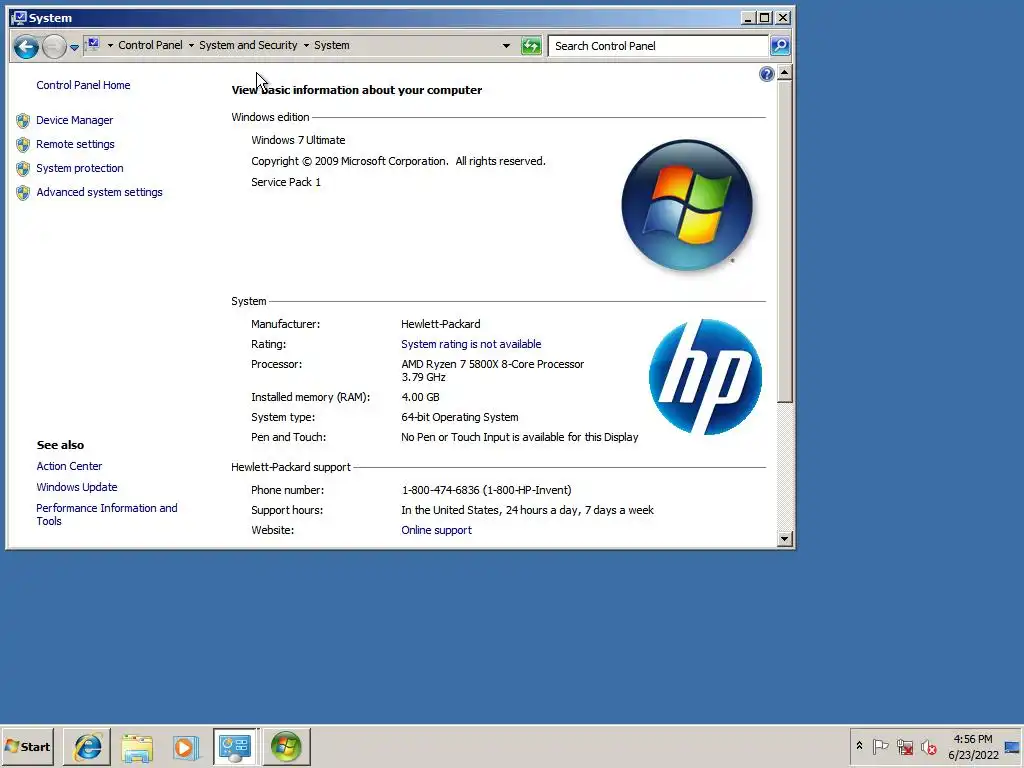Viewport: 1024px width, 768px height.
Task: Select System in the address breadcrumb
Action: (332, 45)
